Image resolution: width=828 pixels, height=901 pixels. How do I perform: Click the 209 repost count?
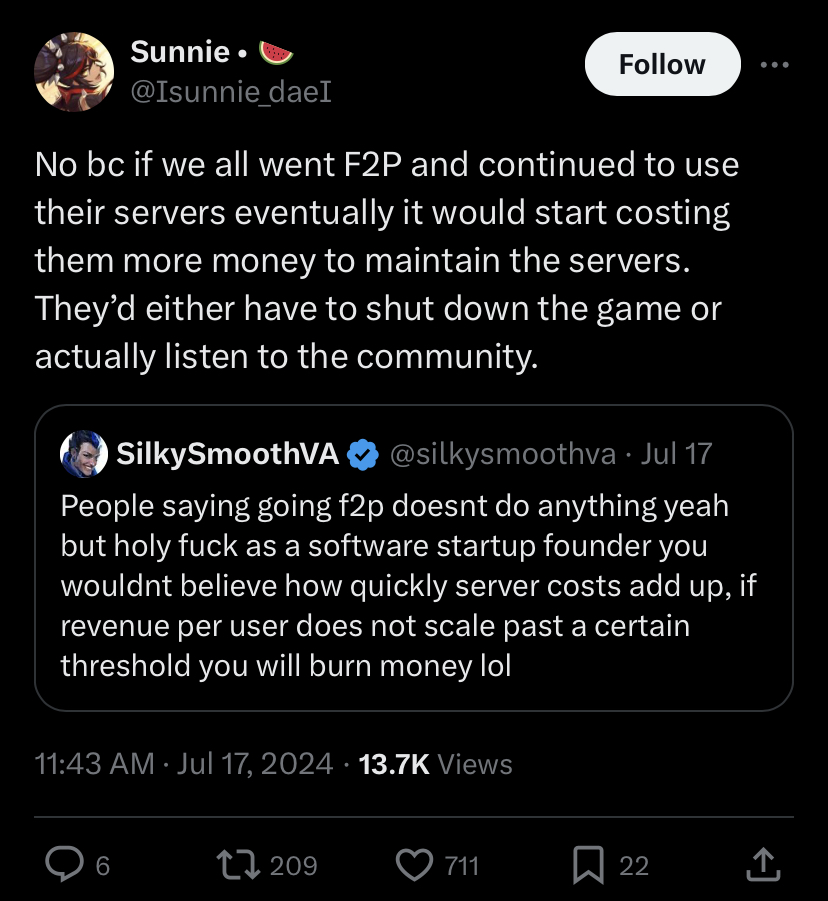click(293, 865)
